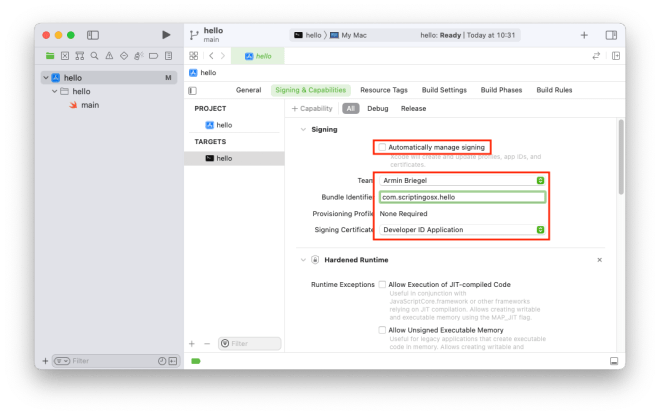Image resolution: width=660 pixels, height=415 pixels.
Task: Go back with the left arrow
Action: point(211,56)
